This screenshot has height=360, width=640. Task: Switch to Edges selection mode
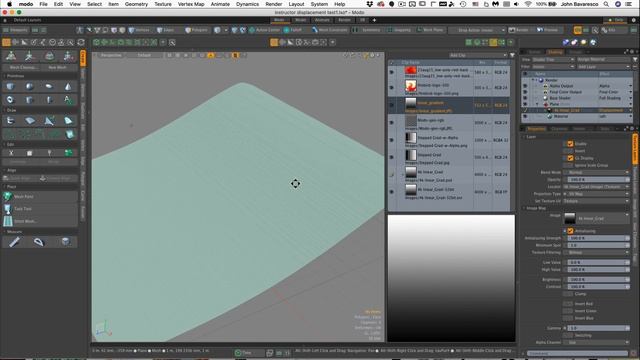[166, 30]
